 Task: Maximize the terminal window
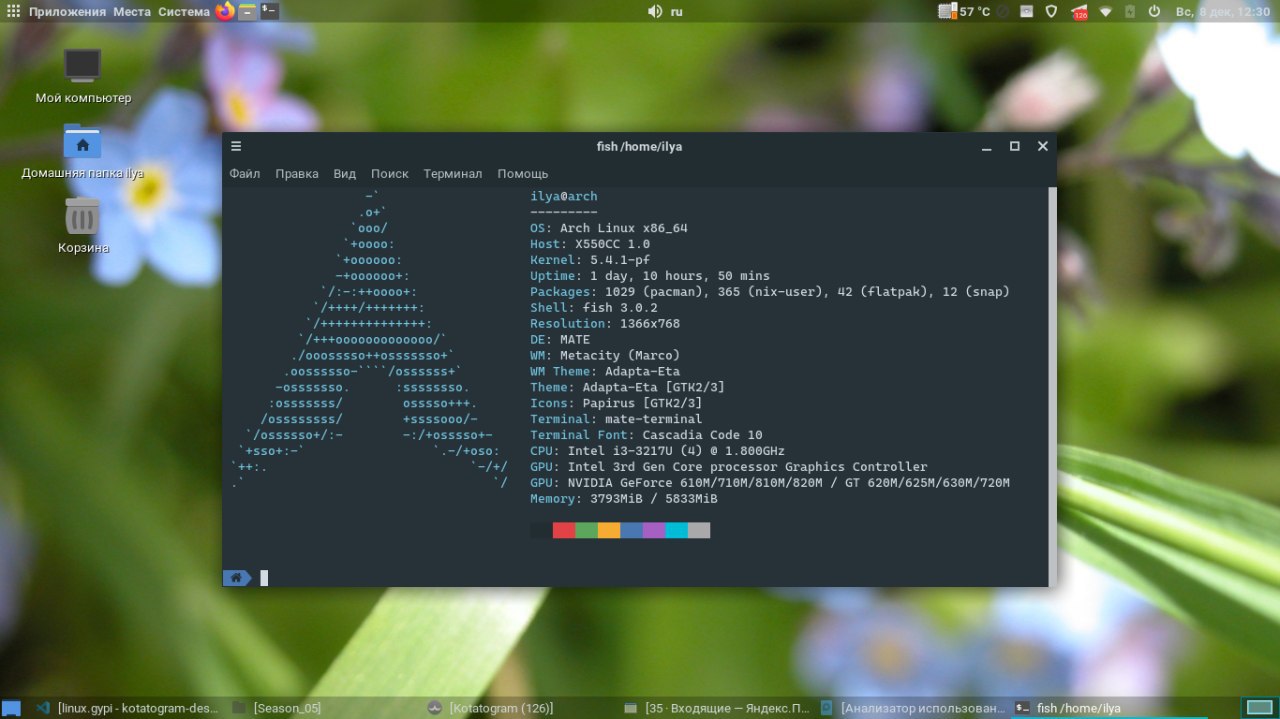(1014, 146)
